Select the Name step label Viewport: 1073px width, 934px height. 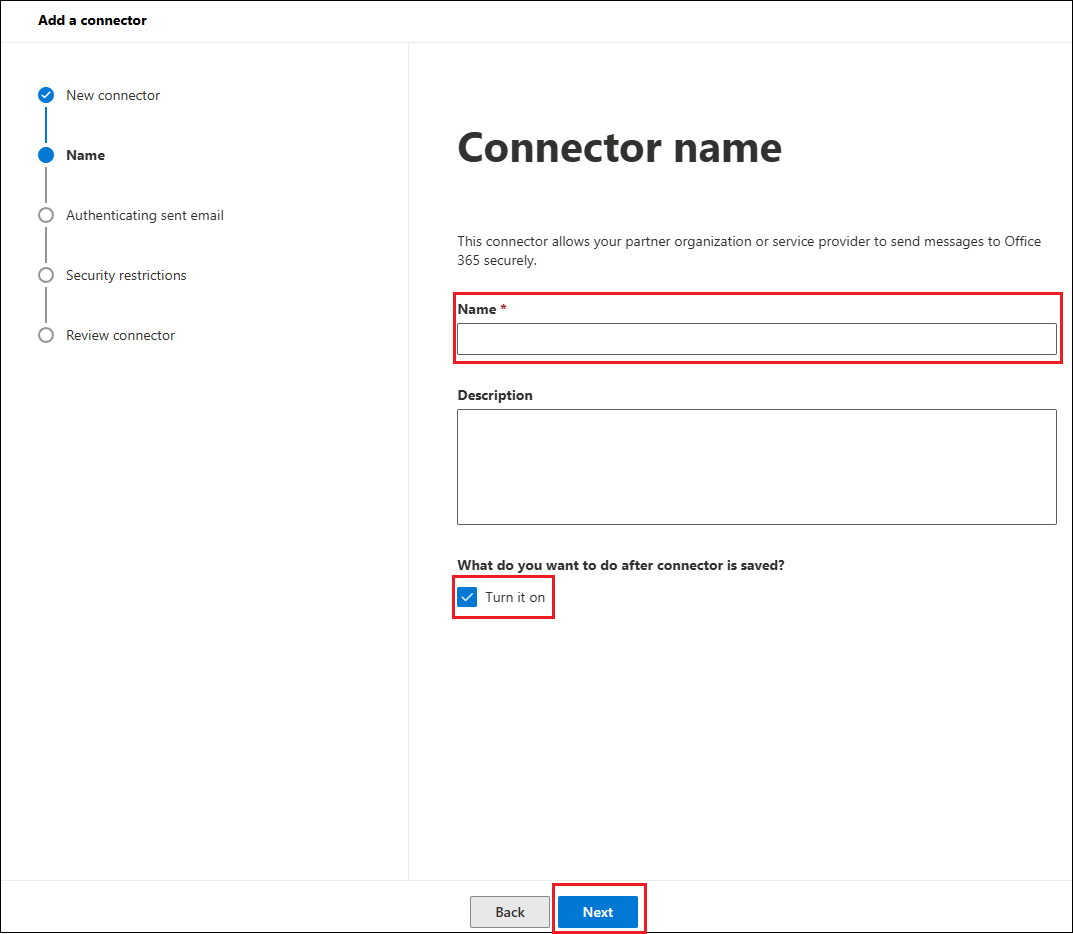pos(86,155)
